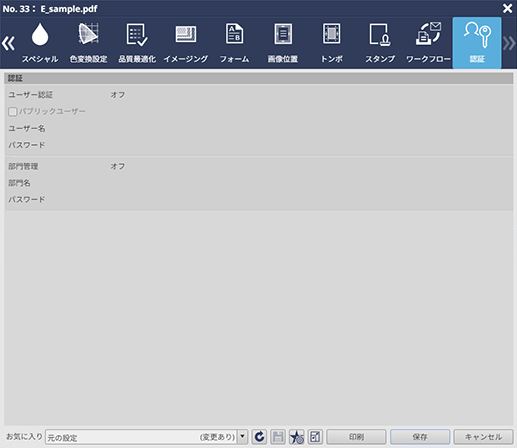This screenshot has width=517, height=448.
Task: Click パスワード label under ユーザー名
Action: pyautogui.click(x=27, y=145)
